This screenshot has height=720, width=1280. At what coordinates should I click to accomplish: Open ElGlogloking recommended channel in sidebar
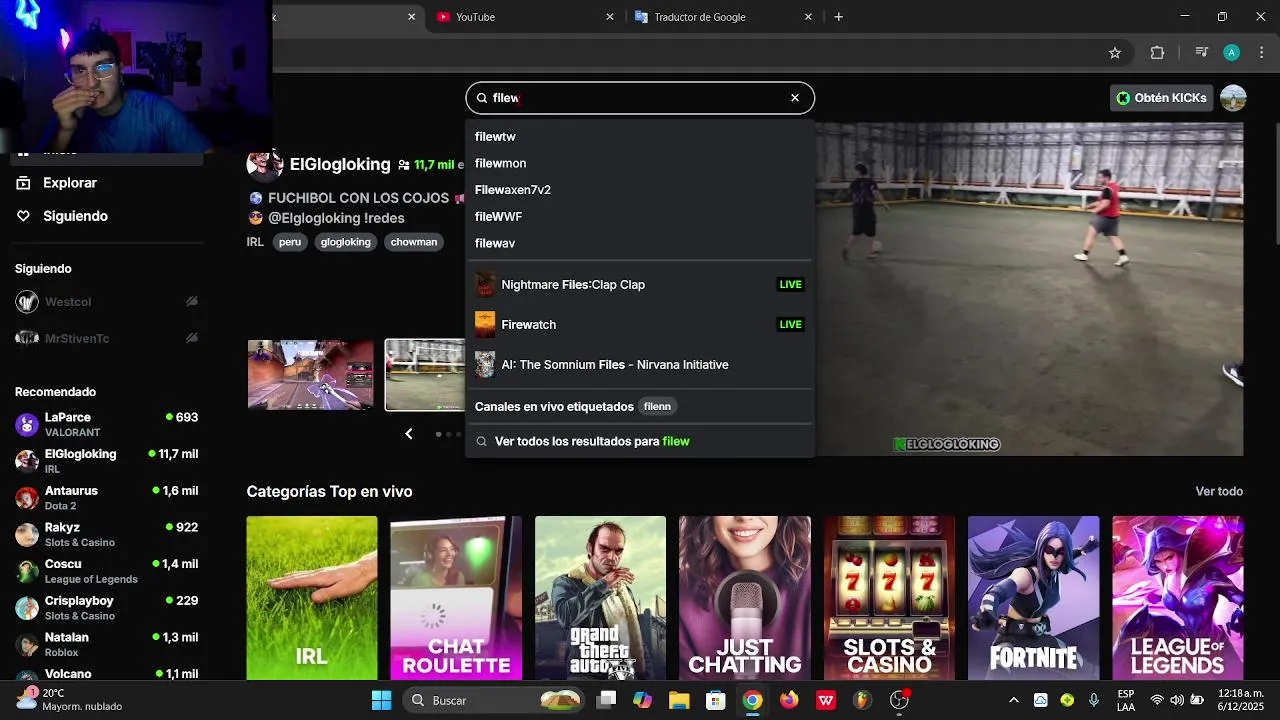coord(105,461)
